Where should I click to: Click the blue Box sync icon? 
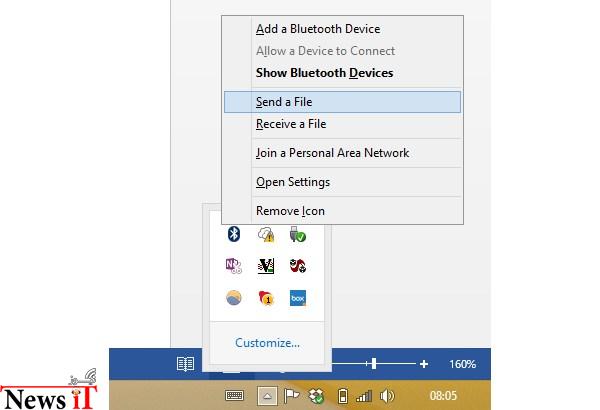coord(298,298)
